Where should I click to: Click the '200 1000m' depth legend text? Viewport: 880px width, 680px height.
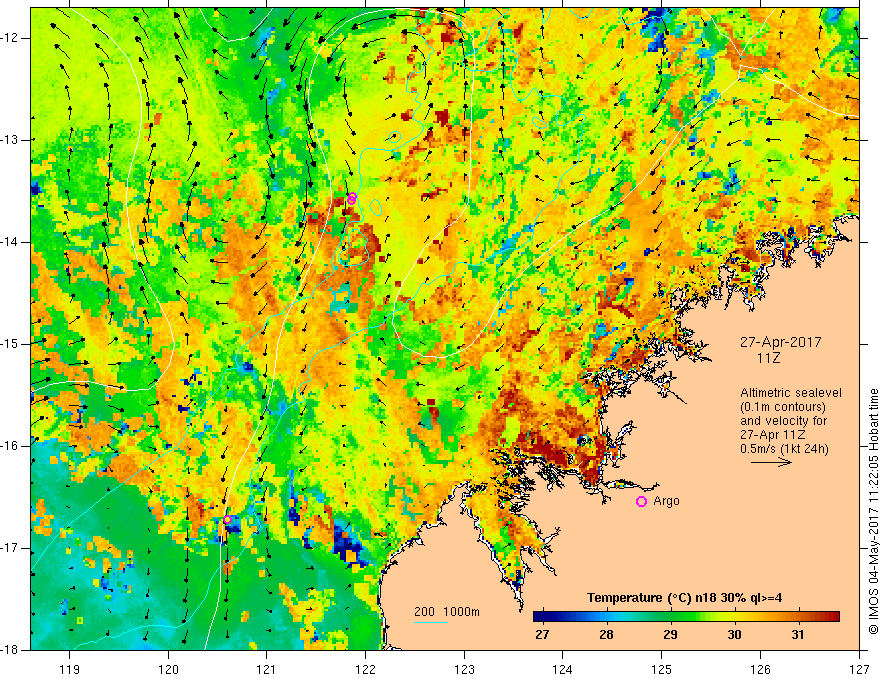click(x=447, y=612)
